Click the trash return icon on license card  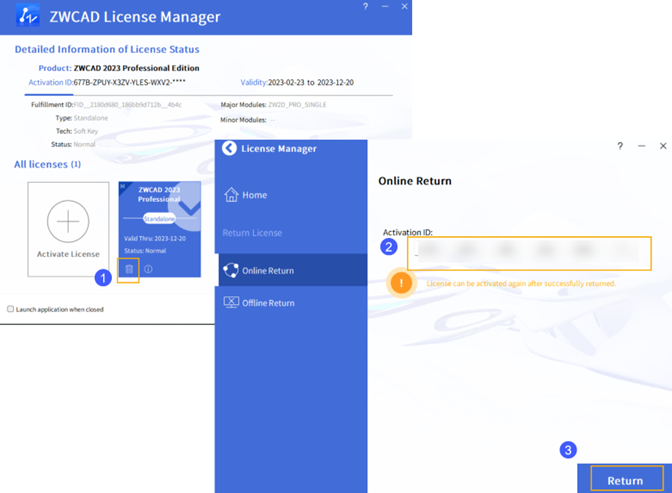(x=129, y=269)
